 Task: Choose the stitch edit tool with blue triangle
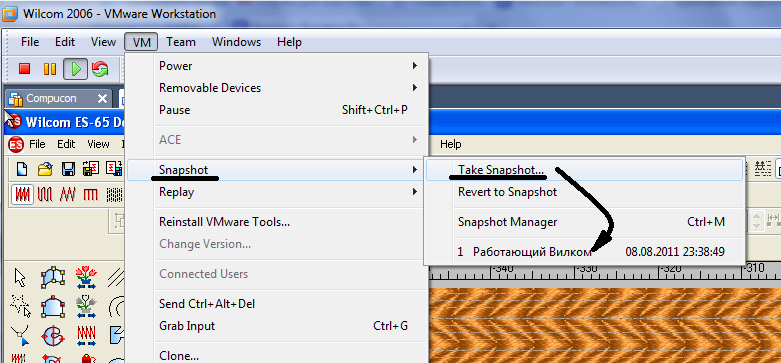20,336
